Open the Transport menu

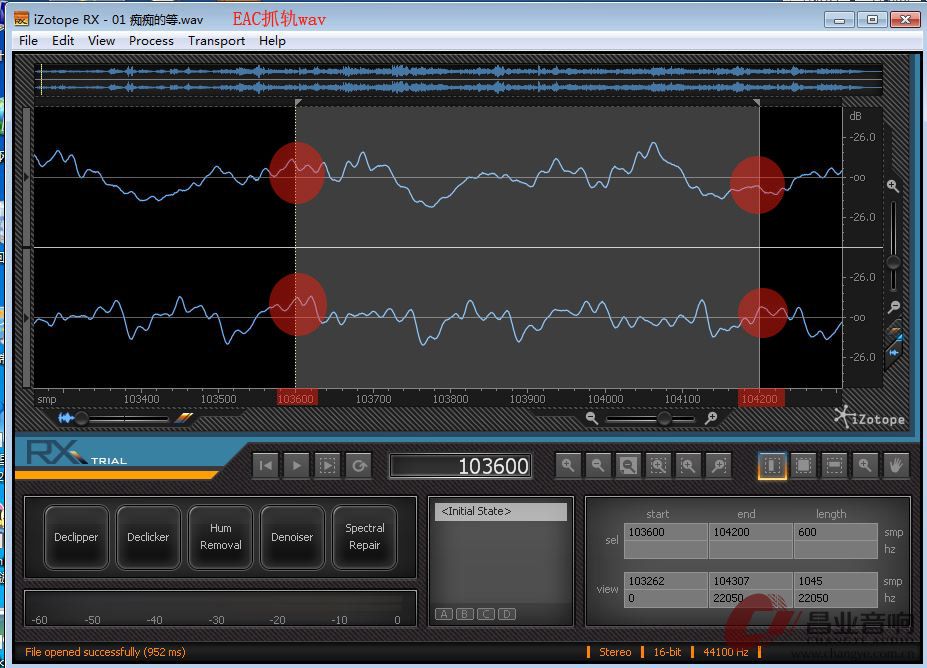[x=216, y=41]
